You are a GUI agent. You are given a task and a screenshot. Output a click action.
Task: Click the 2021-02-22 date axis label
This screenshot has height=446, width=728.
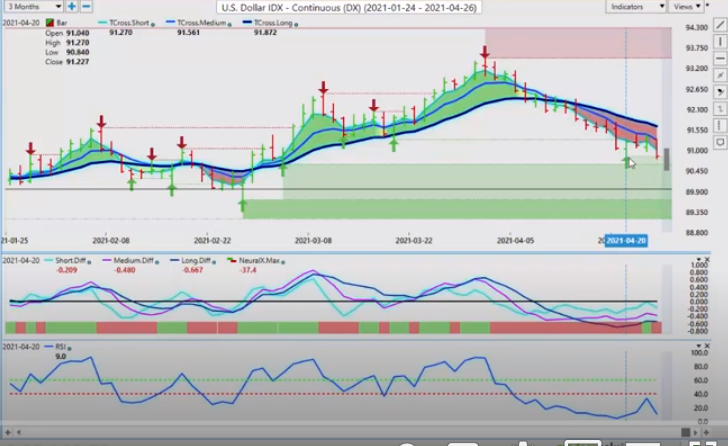(212, 240)
